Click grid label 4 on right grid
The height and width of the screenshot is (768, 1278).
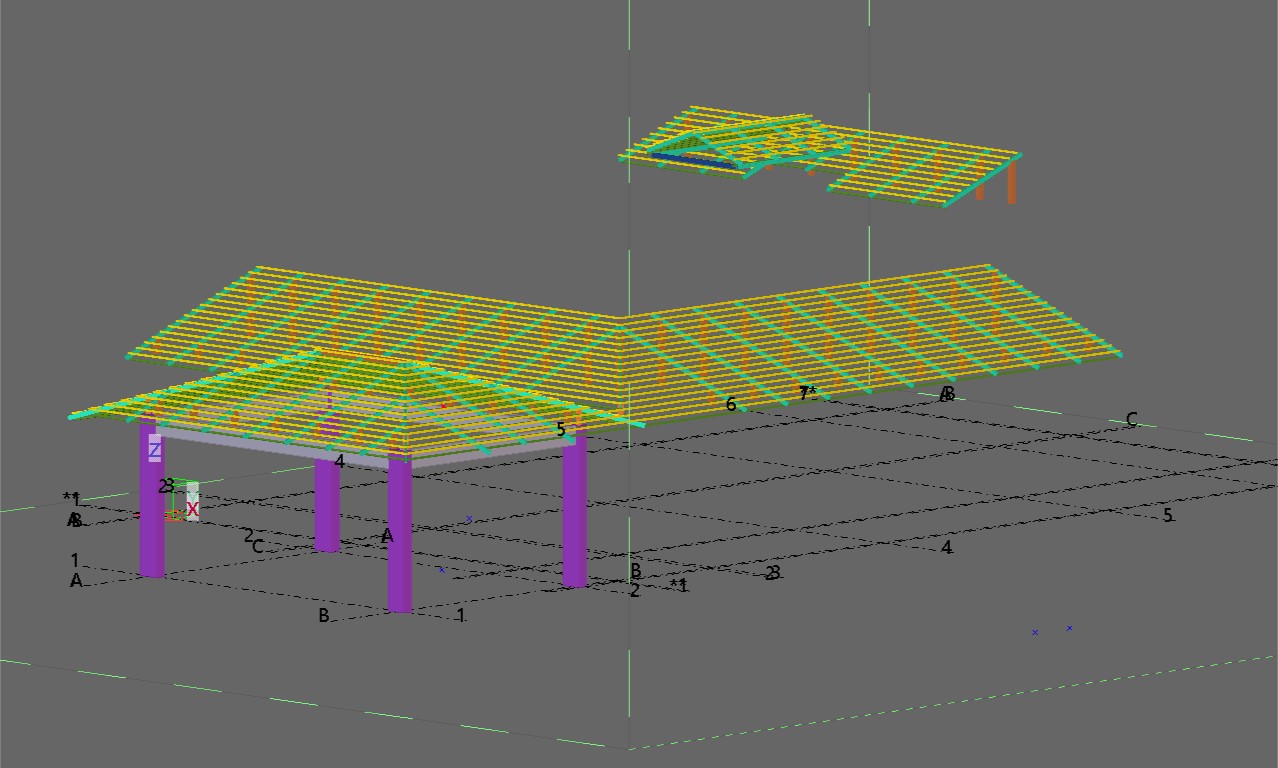[x=946, y=548]
